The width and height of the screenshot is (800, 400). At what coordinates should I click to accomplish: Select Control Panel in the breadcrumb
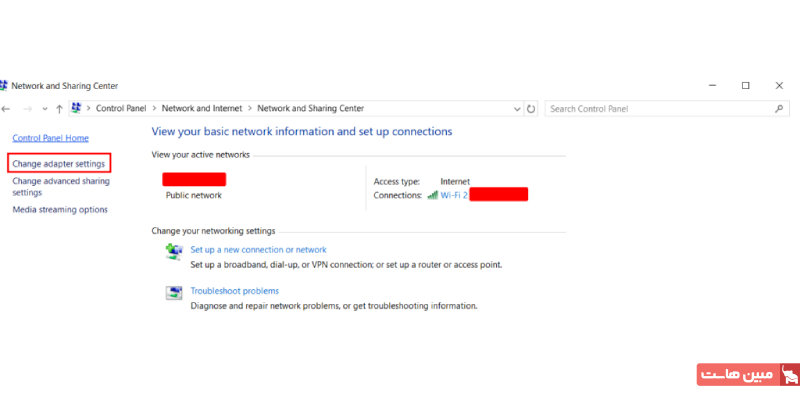coord(121,108)
